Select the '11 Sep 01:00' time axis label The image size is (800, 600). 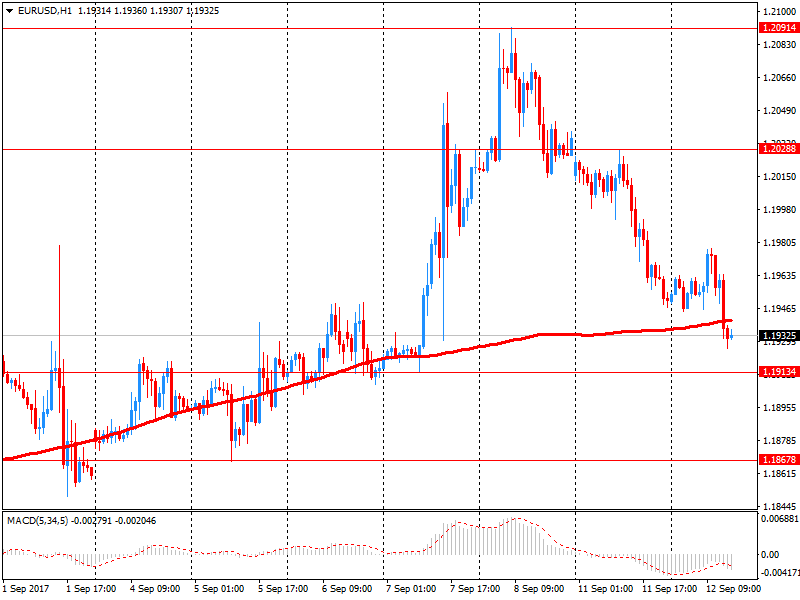pos(605,589)
